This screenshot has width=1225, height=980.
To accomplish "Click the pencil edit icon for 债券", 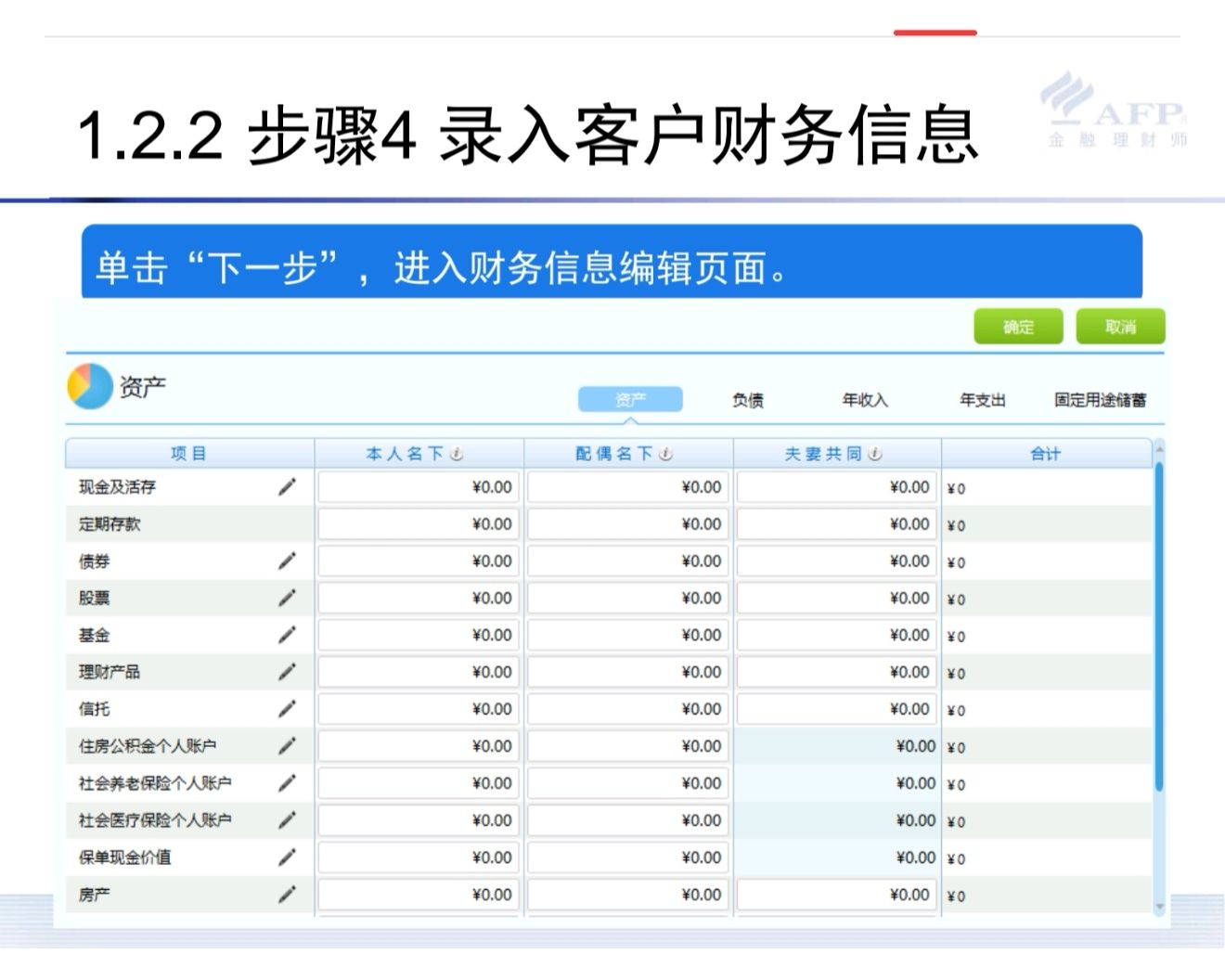I will [288, 561].
